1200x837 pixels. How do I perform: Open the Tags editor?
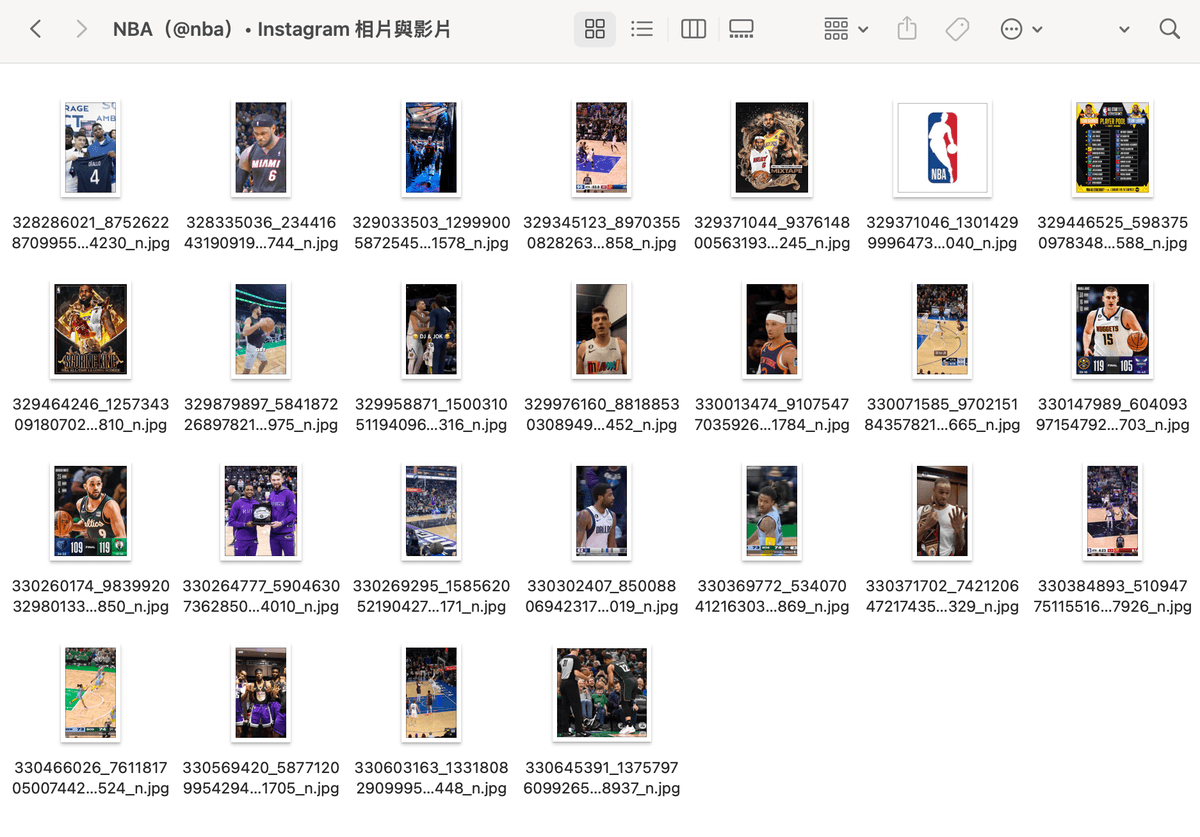pos(956,29)
